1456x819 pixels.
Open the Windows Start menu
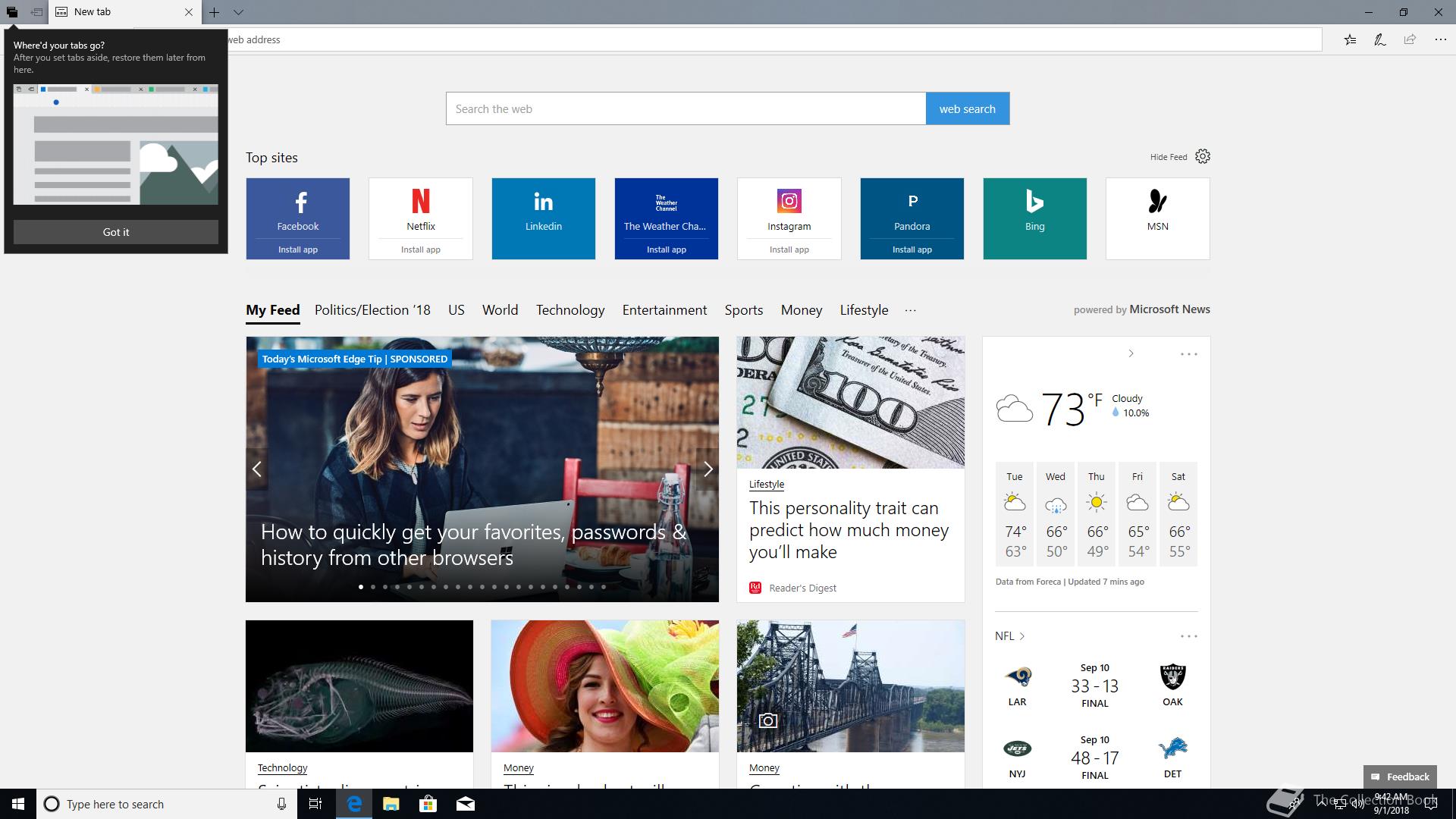point(18,804)
